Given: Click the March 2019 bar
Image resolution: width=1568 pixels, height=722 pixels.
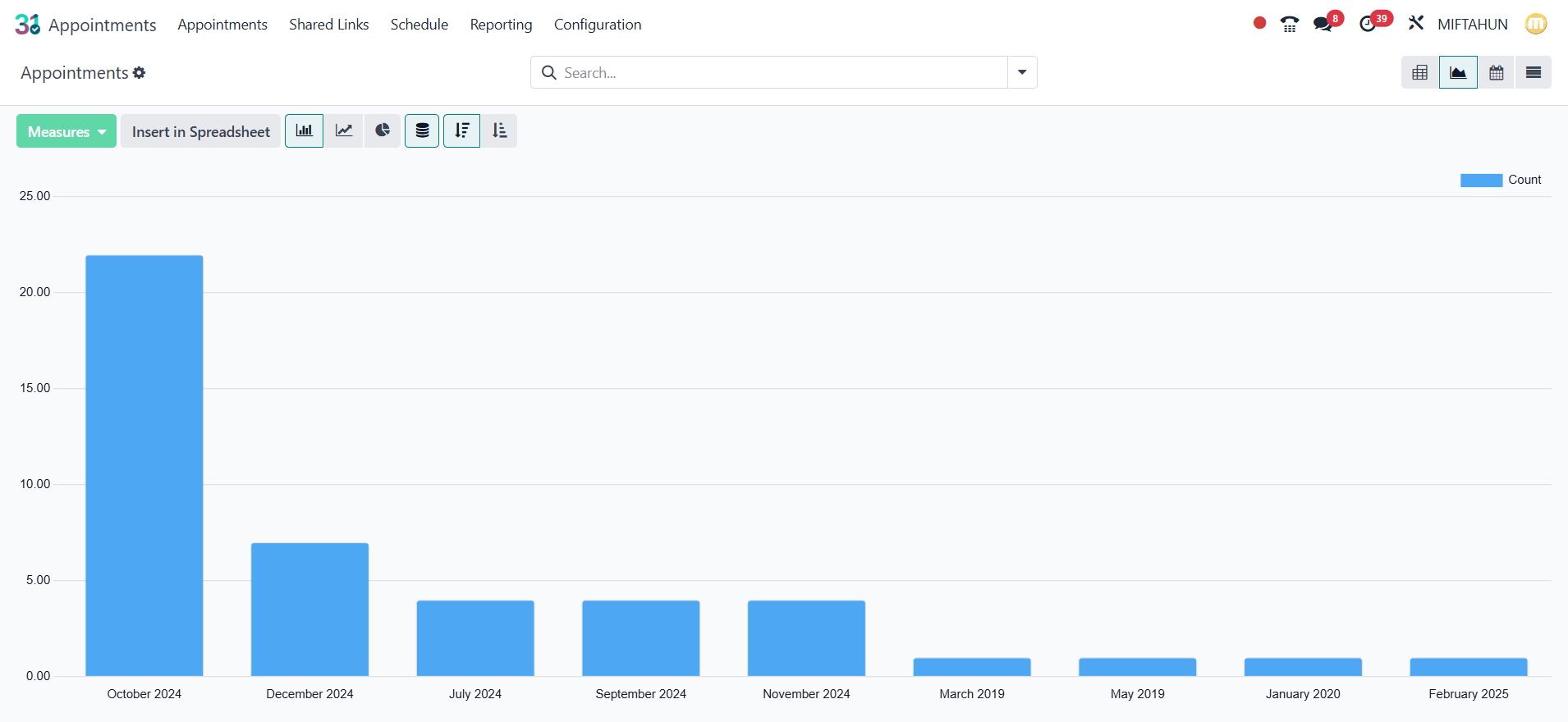Looking at the screenshot, I should coord(972,667).
